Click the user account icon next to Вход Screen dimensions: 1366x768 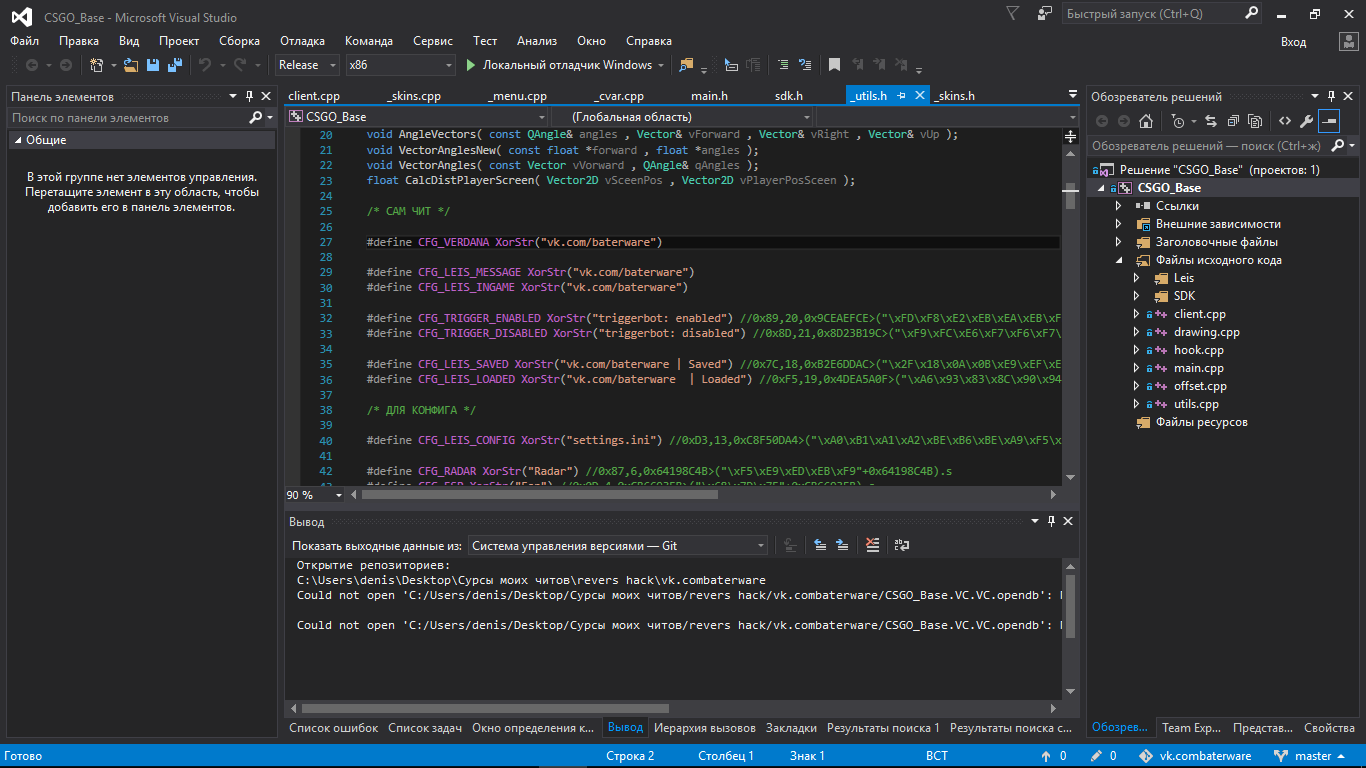(1348, 42)
